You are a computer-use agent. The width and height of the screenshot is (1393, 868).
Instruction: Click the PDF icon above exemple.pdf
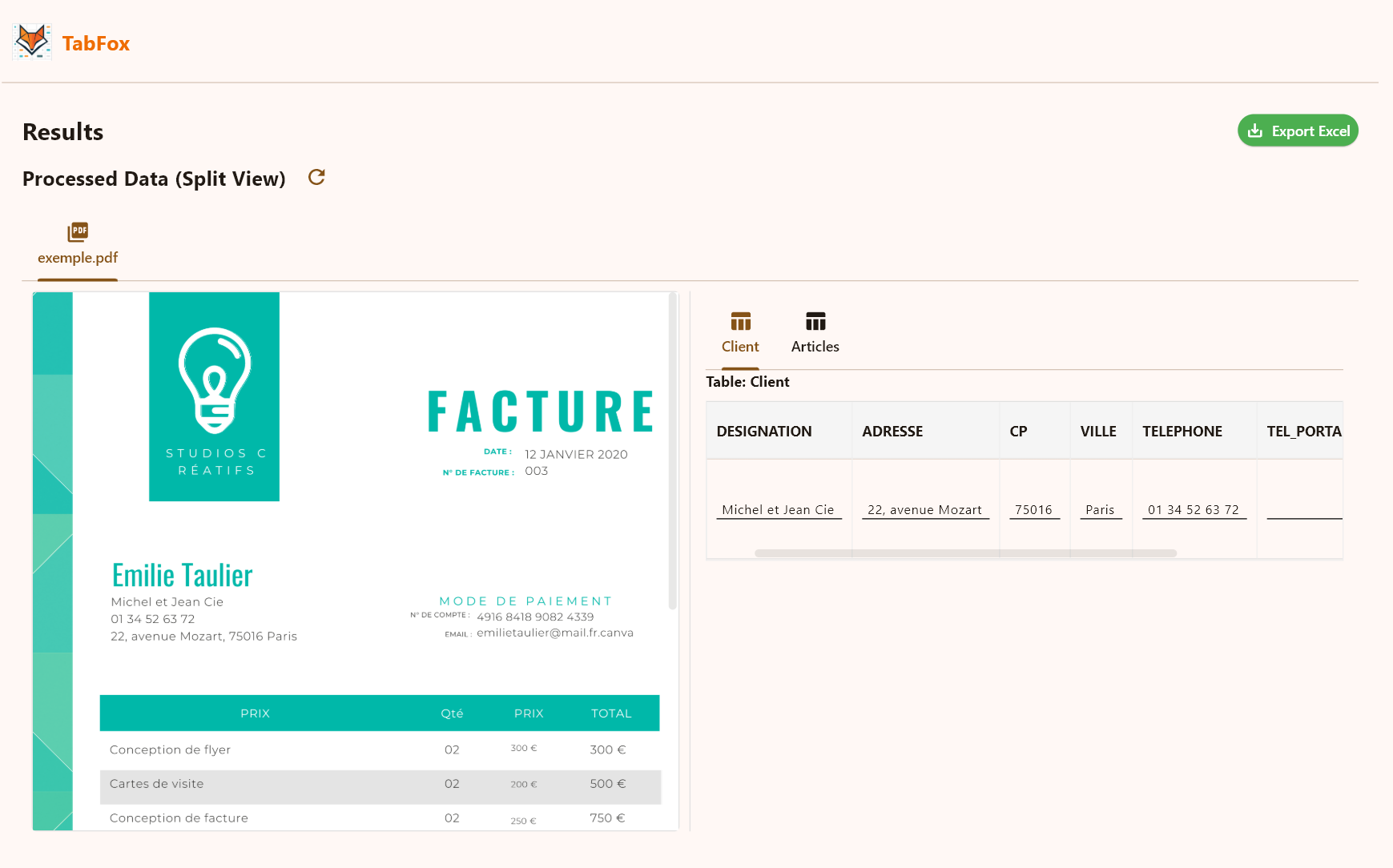(78, 231)
